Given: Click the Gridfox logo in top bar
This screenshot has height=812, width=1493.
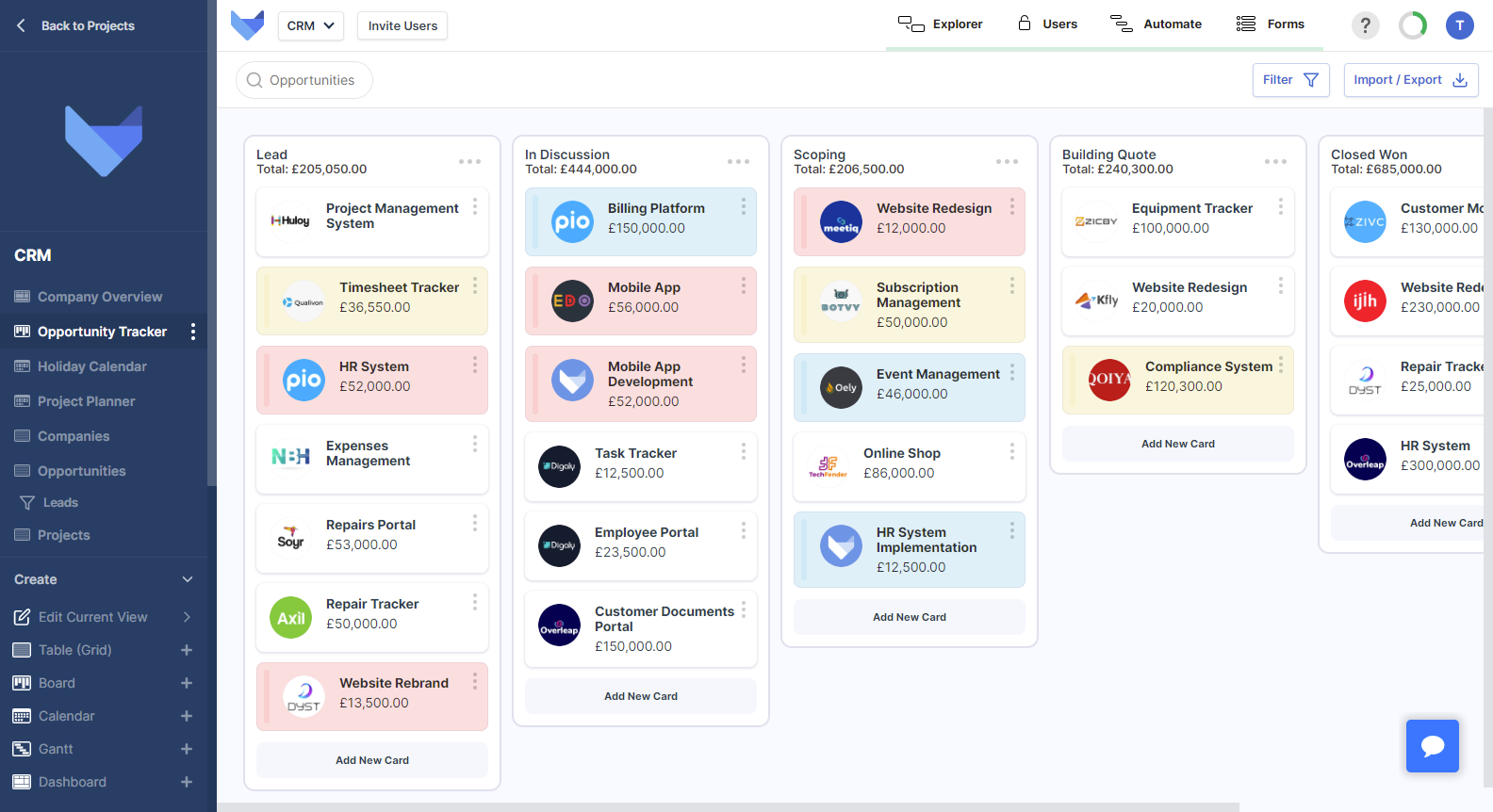Looking at the screenshot, I should 247,25.
